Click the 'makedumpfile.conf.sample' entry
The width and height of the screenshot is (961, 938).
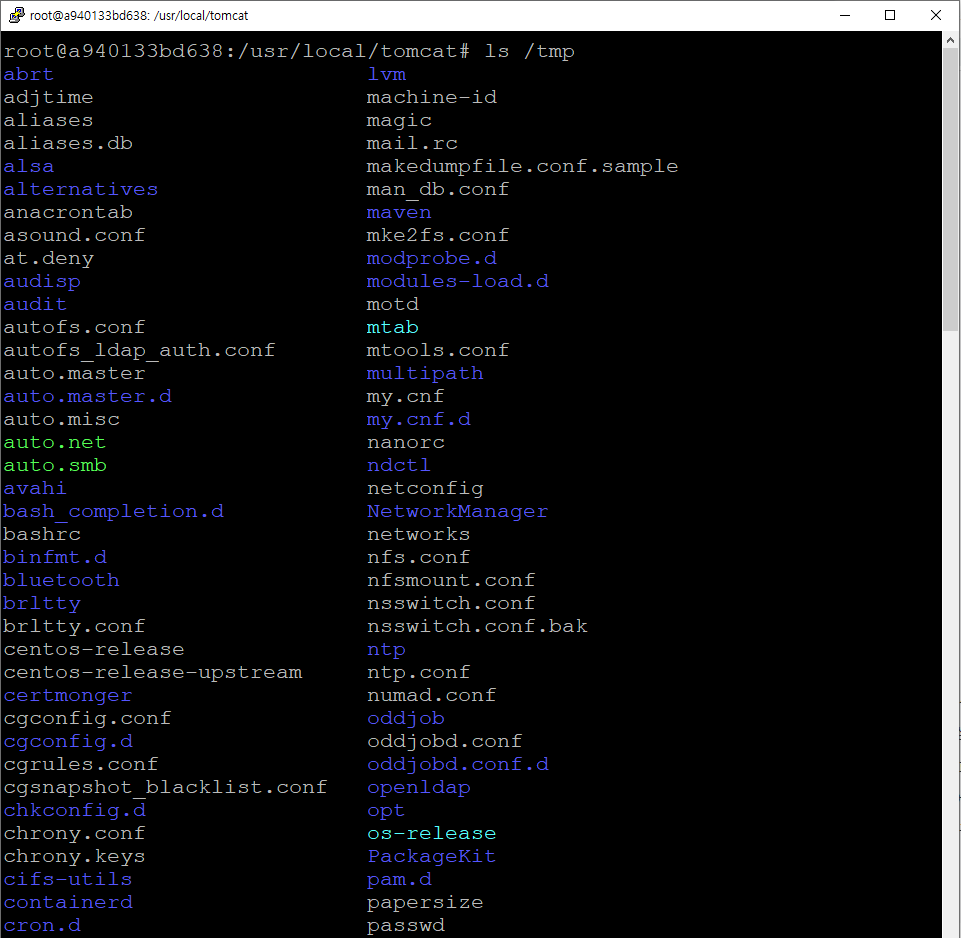point(522,167)
